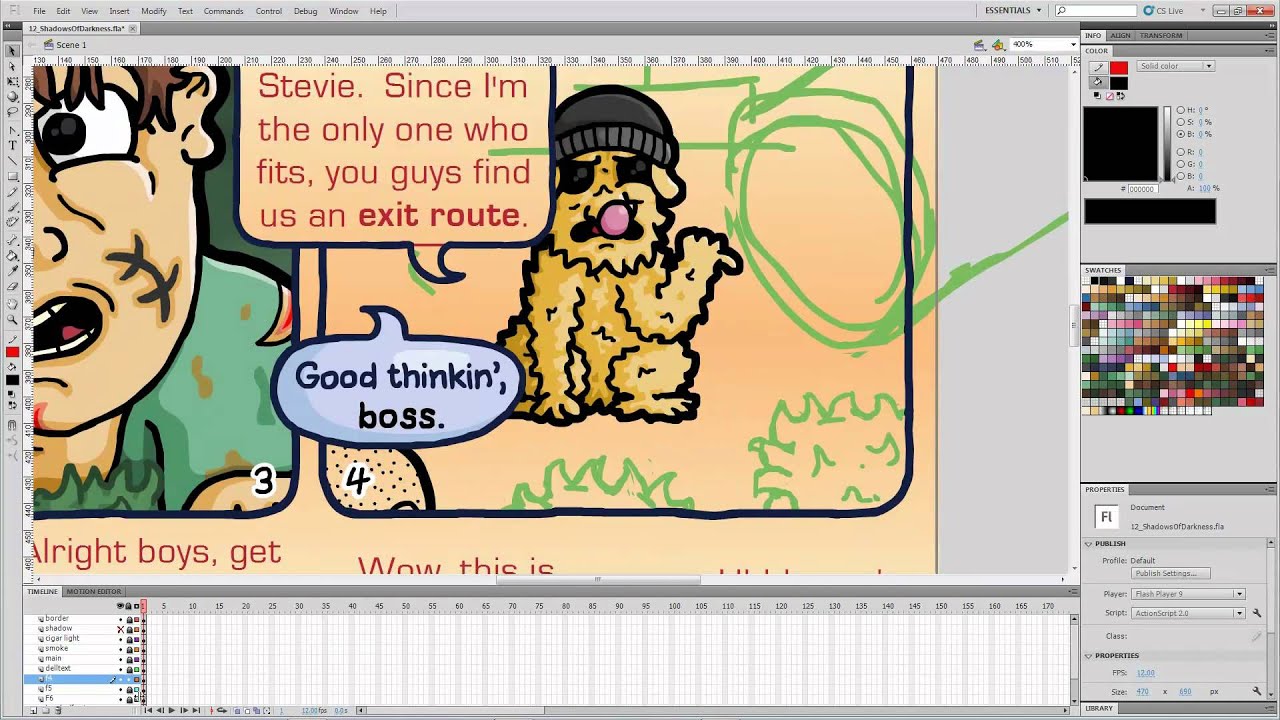Collapse the Publish section
This screenshot has height=720, width=1280.
click(1088, 544)
